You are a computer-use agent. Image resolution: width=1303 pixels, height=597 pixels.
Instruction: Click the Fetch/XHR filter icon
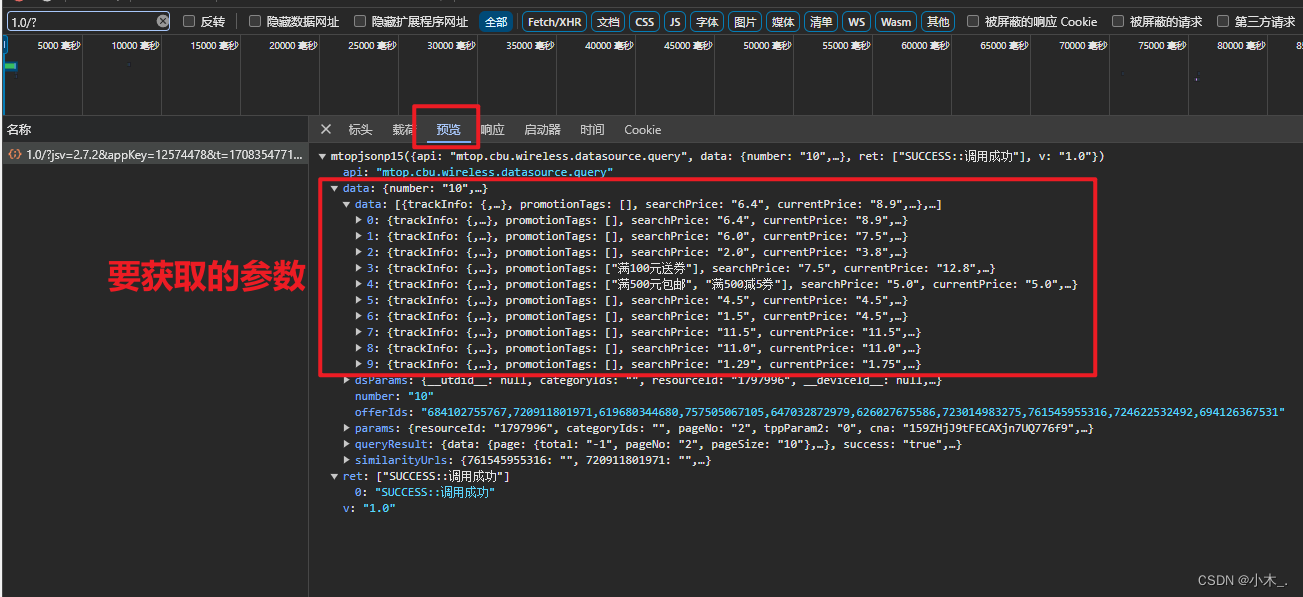(554, 20)
